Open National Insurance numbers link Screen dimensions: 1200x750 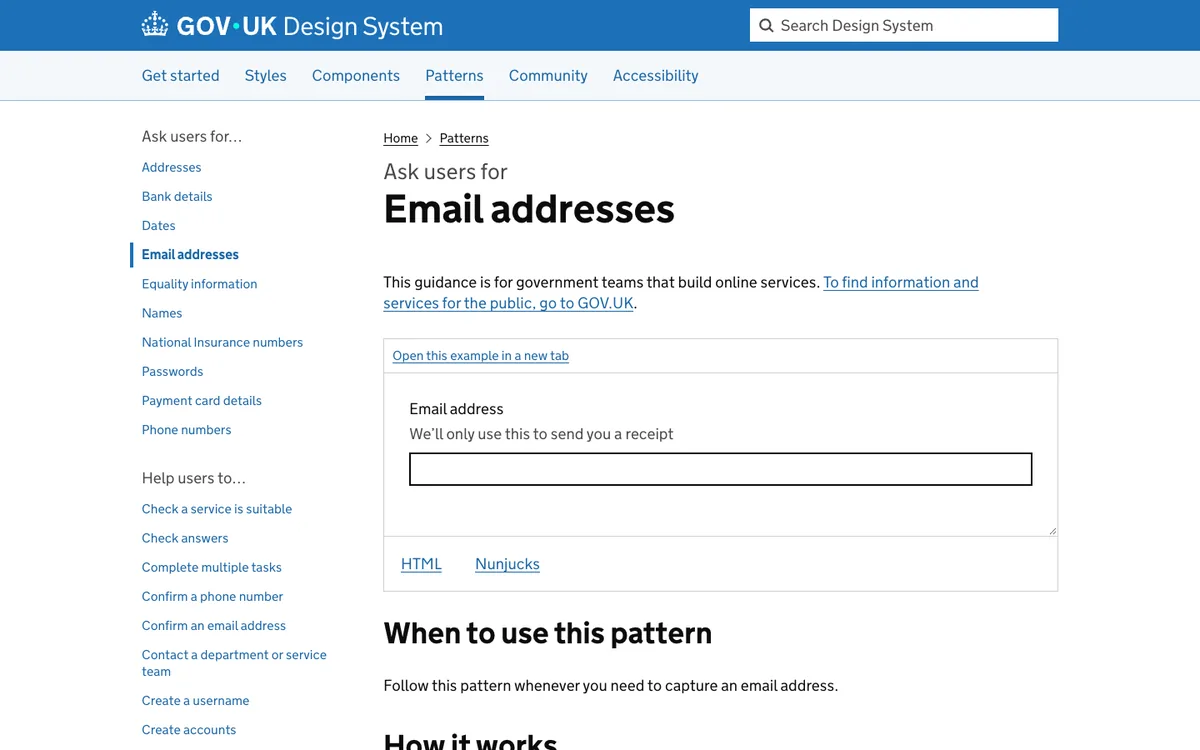point(222,342)
